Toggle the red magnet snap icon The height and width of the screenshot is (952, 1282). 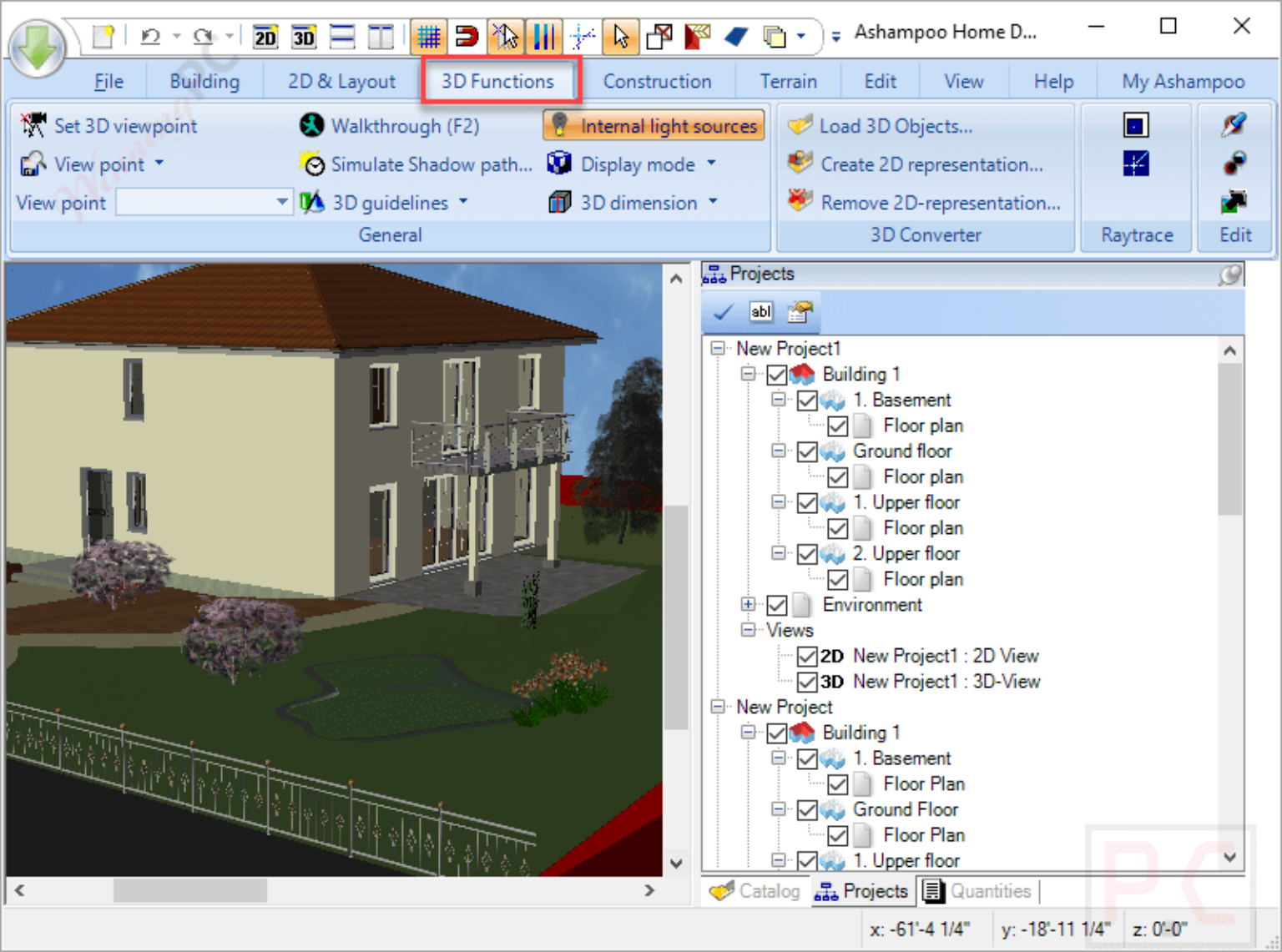click(467, 37)
